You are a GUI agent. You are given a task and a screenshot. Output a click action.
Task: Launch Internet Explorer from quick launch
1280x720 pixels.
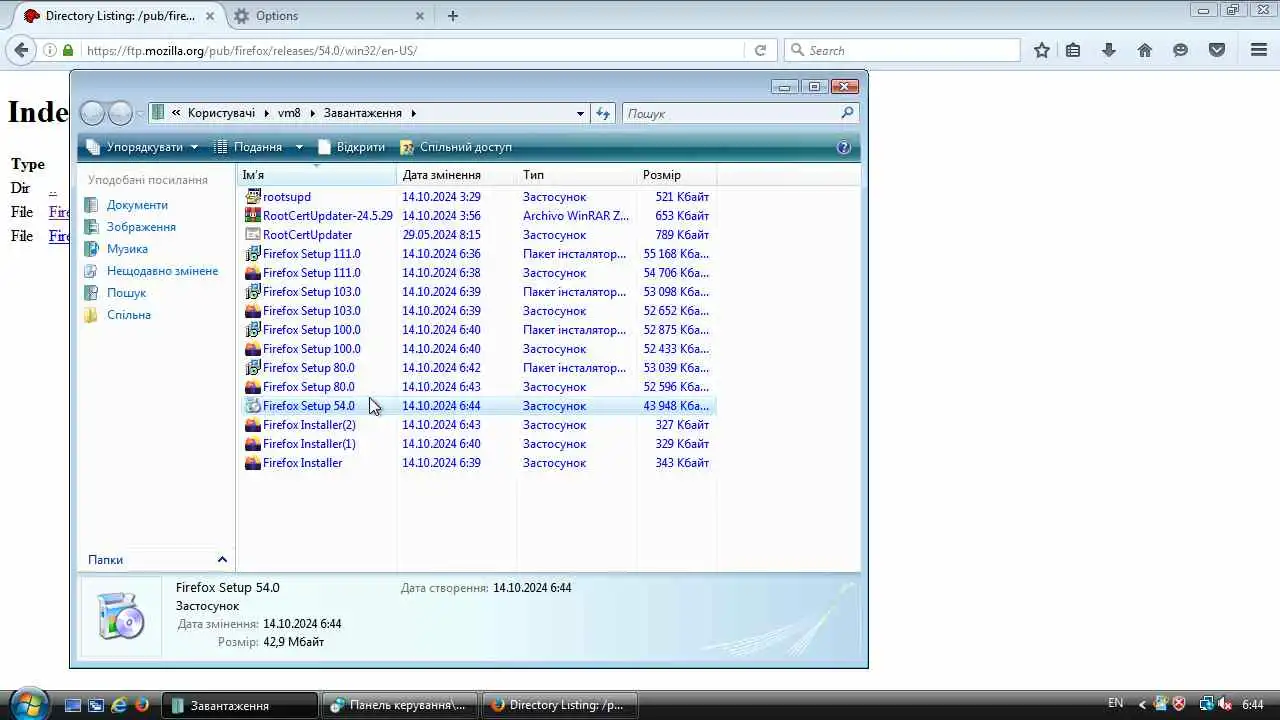(x=119, y=705)
